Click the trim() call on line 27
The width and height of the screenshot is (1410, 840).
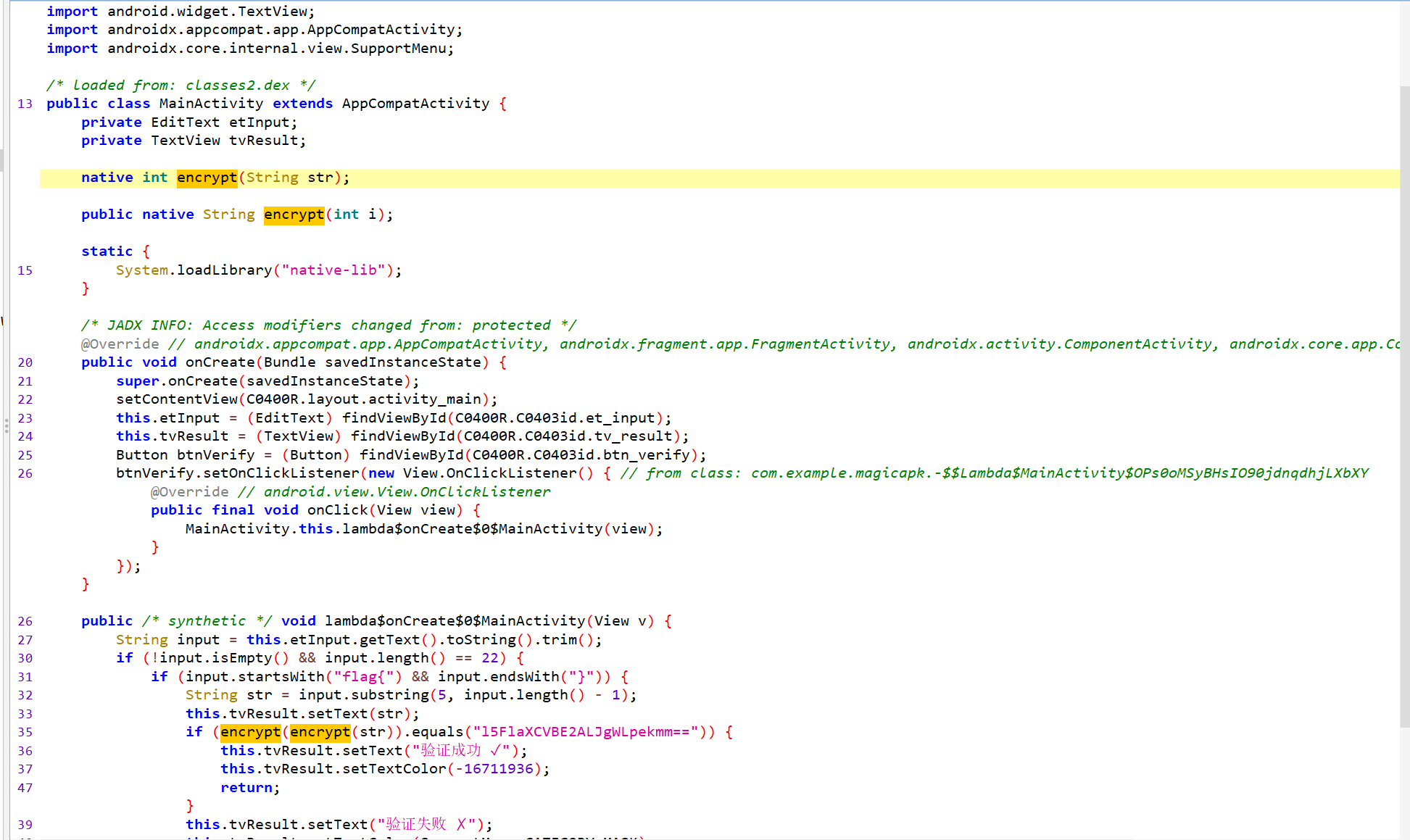(x=568, y=640)
